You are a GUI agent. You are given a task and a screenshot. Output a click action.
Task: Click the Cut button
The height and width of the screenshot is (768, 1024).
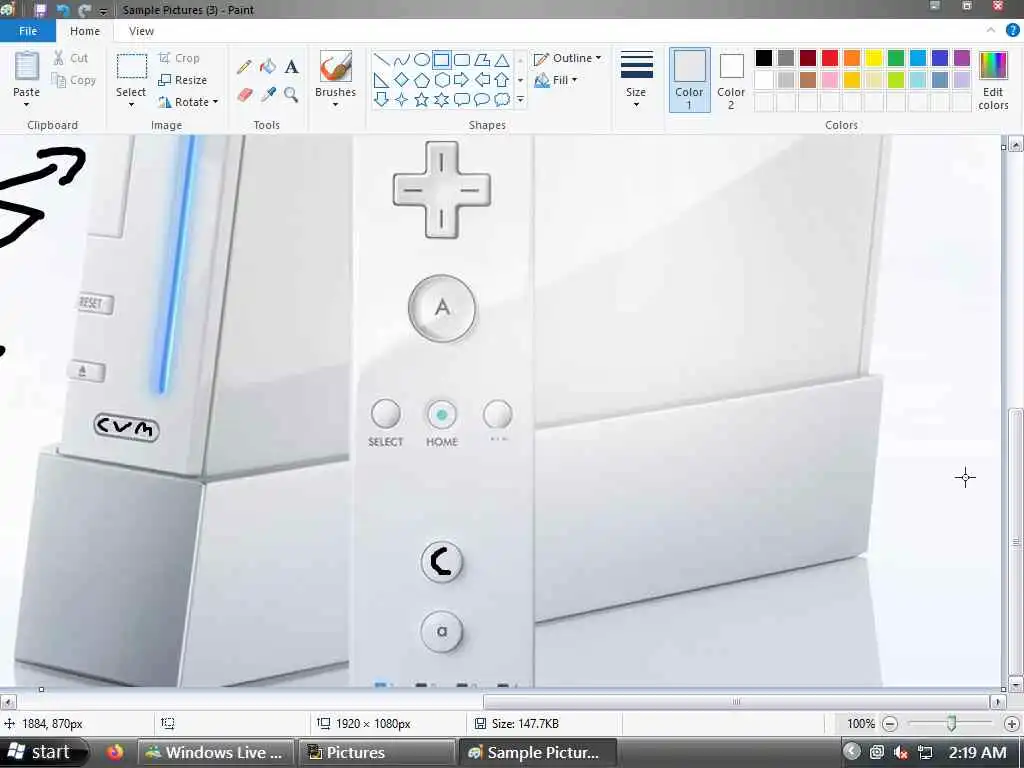(70, 58)
